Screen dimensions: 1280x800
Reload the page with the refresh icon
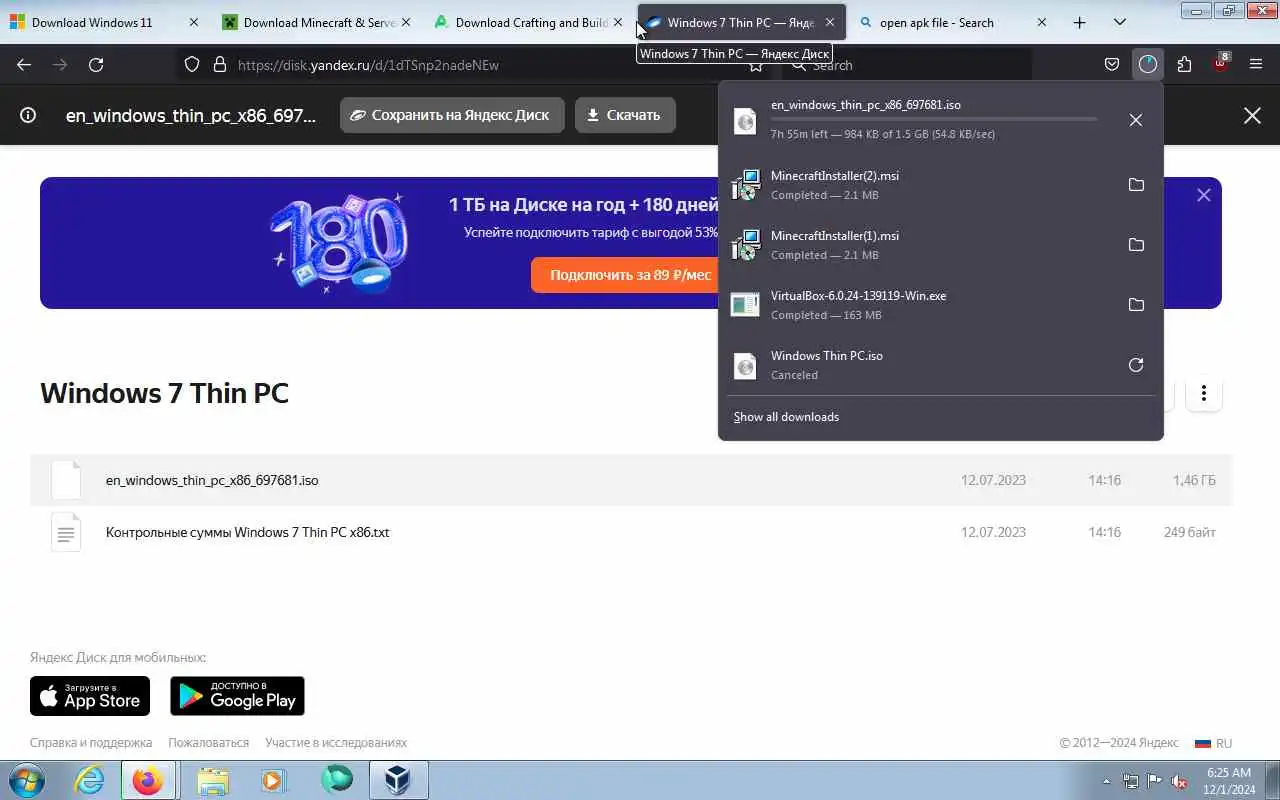[x=96, y=64]
